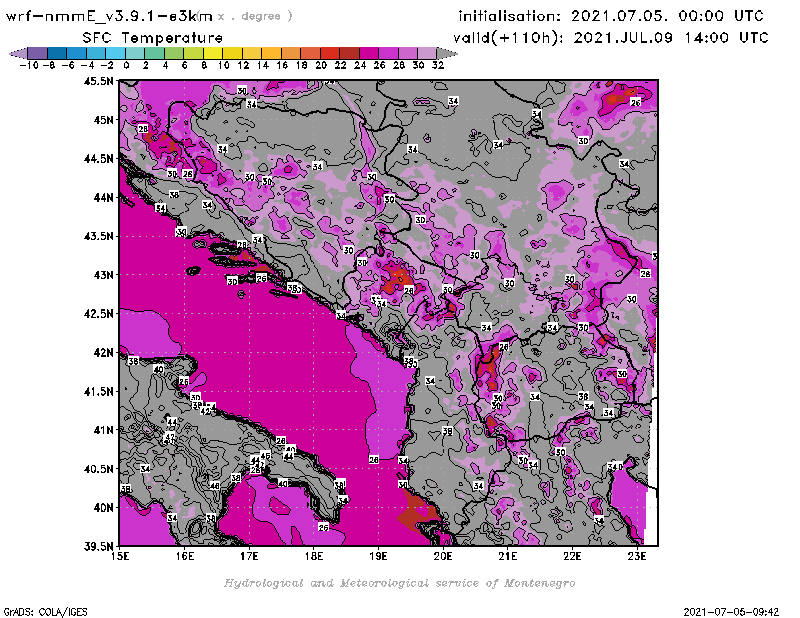Click the 43N latitude axis label
This screenshot has width=800, height=618.
(x=103, y=275)
